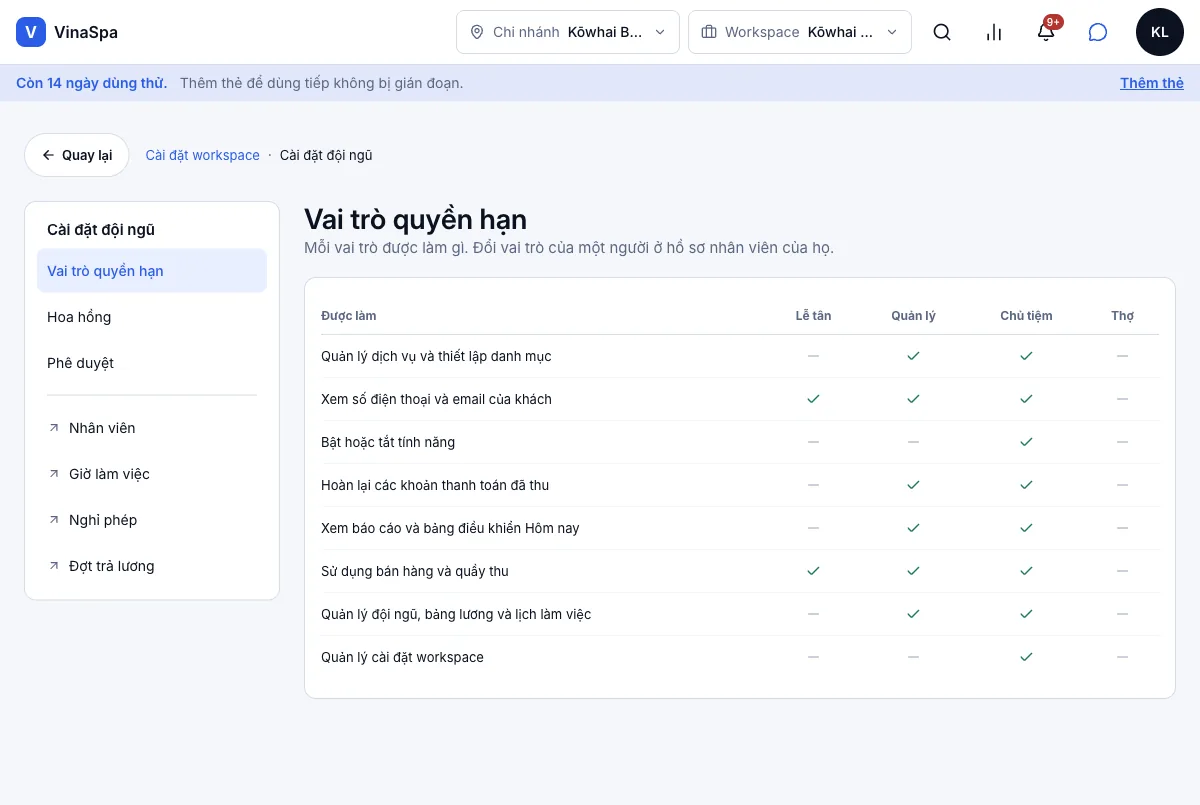This screenshot has height=805, width=1200.
Task: Toggle Chủ tiệm check for Quản lý cài đặt workspace
Action: click(1026, 657)
